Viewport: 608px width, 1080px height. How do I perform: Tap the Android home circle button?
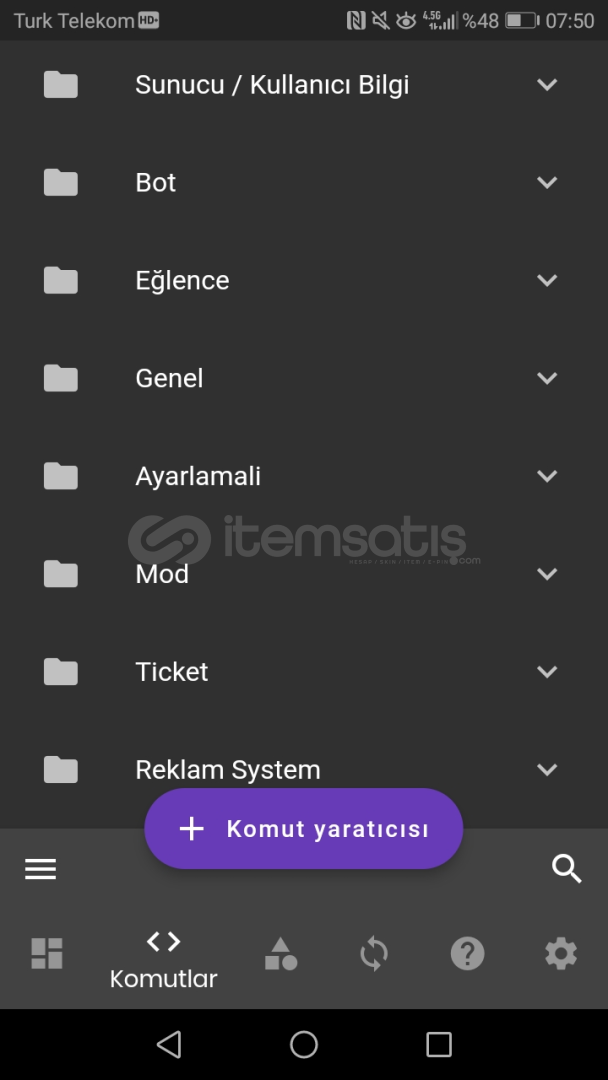304,1044
